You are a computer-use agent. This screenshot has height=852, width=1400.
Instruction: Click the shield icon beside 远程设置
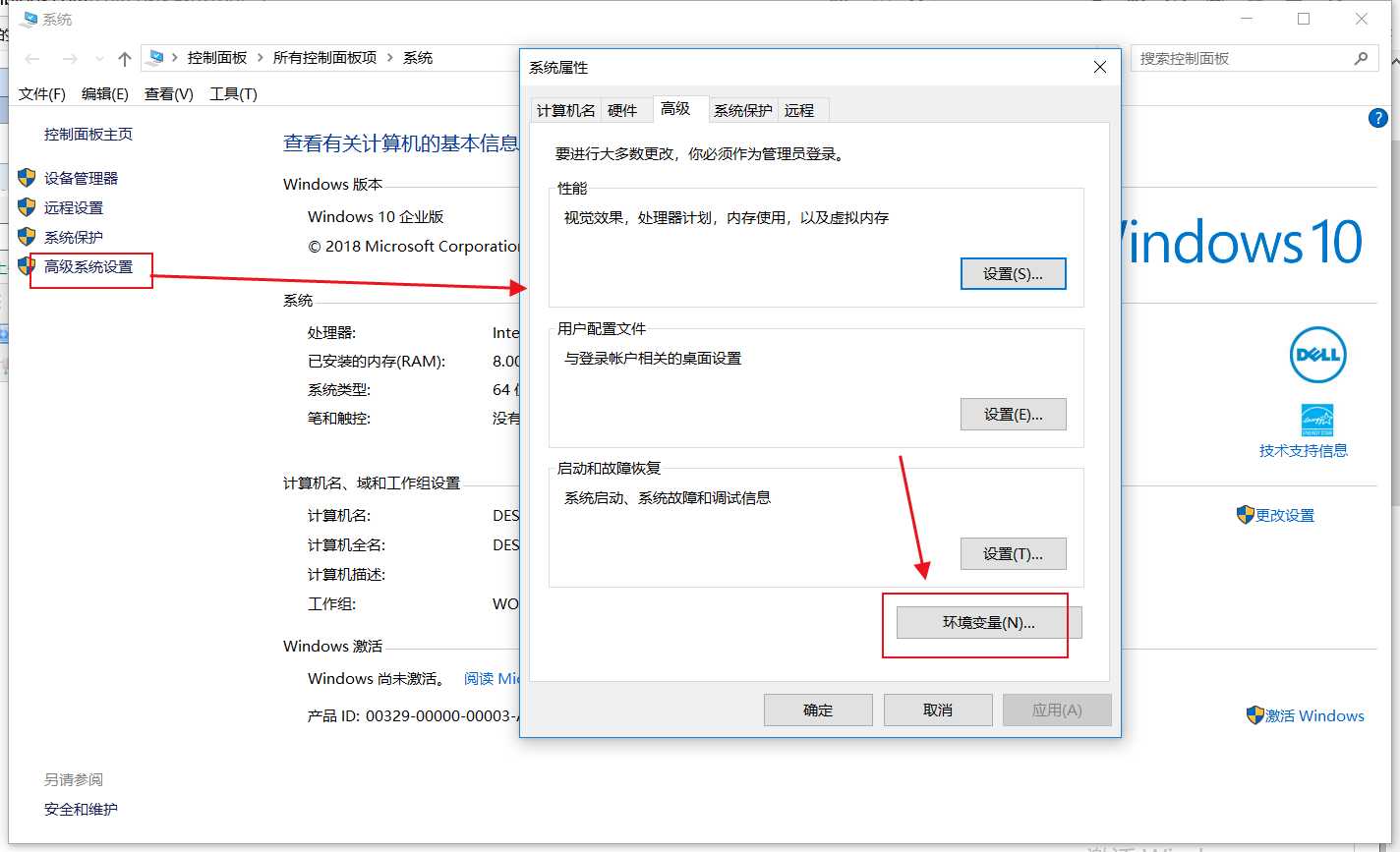[28, 207]
